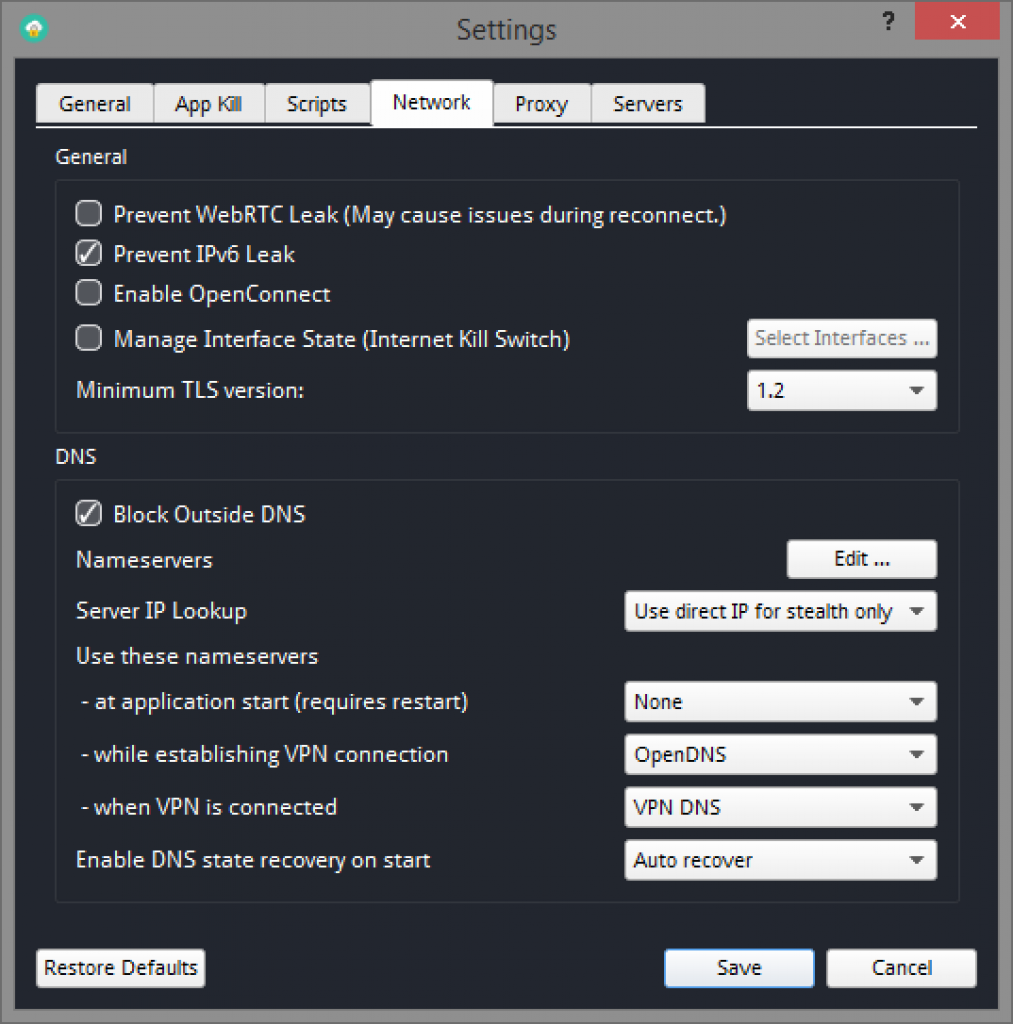Image resolution: width=1013 pixels, height=1024 pixels.
Task: Click the Settings window title
Action: pos(507,30)
